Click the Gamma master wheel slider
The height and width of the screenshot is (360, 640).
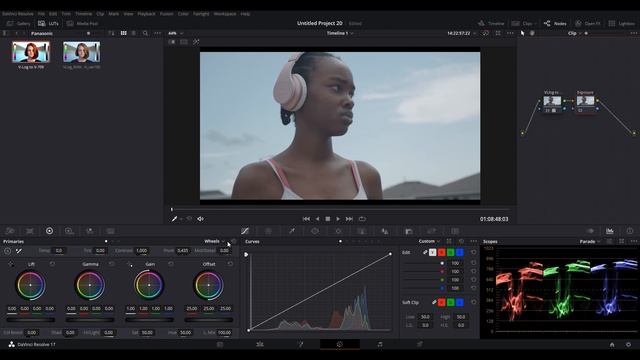click(90, 320)
